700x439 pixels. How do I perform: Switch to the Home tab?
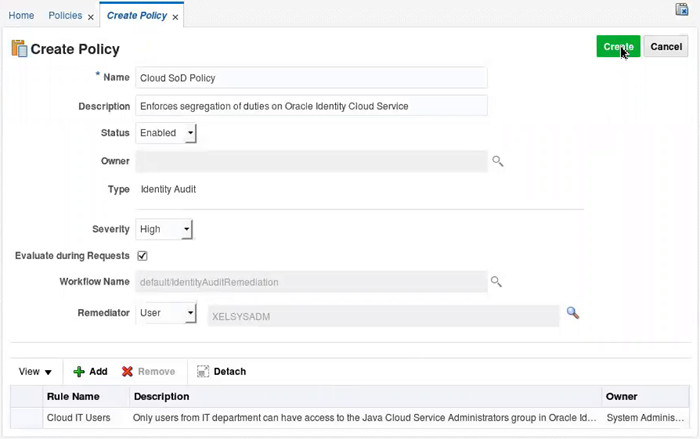coord(21,16)
